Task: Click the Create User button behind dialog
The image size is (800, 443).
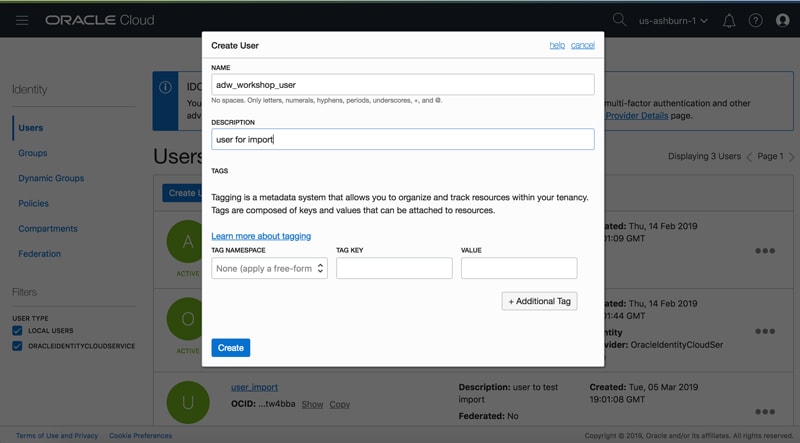Action: [x=182, y=193]
